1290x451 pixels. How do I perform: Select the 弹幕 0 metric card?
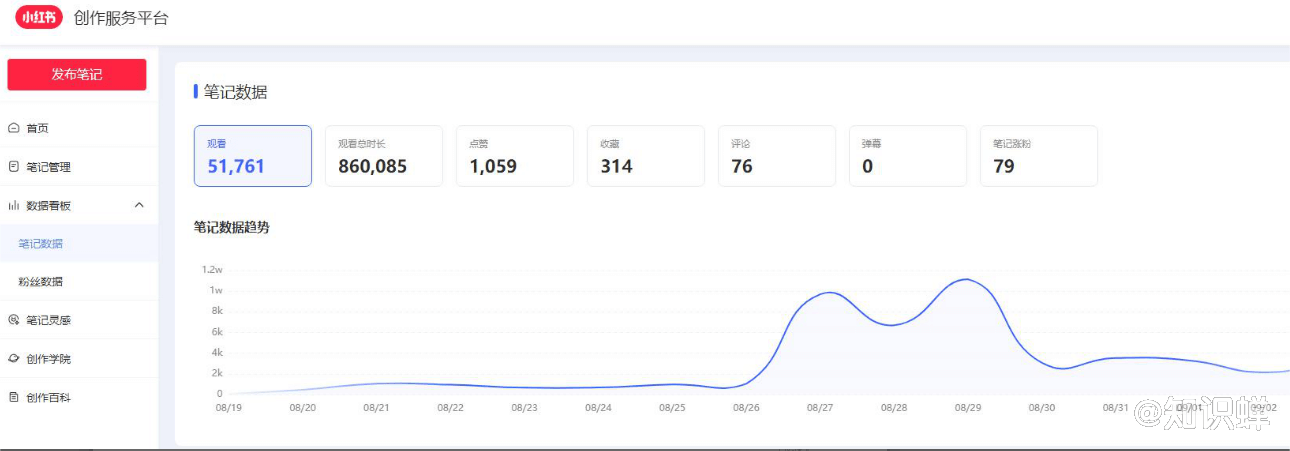click(907, 156)
